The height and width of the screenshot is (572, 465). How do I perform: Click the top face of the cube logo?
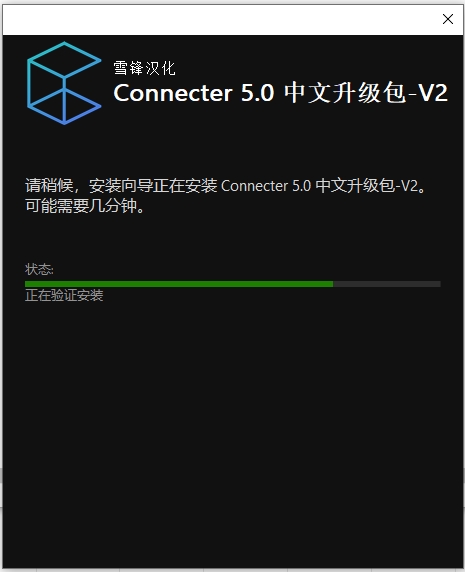pyautogui.click(x=64, y=59)
